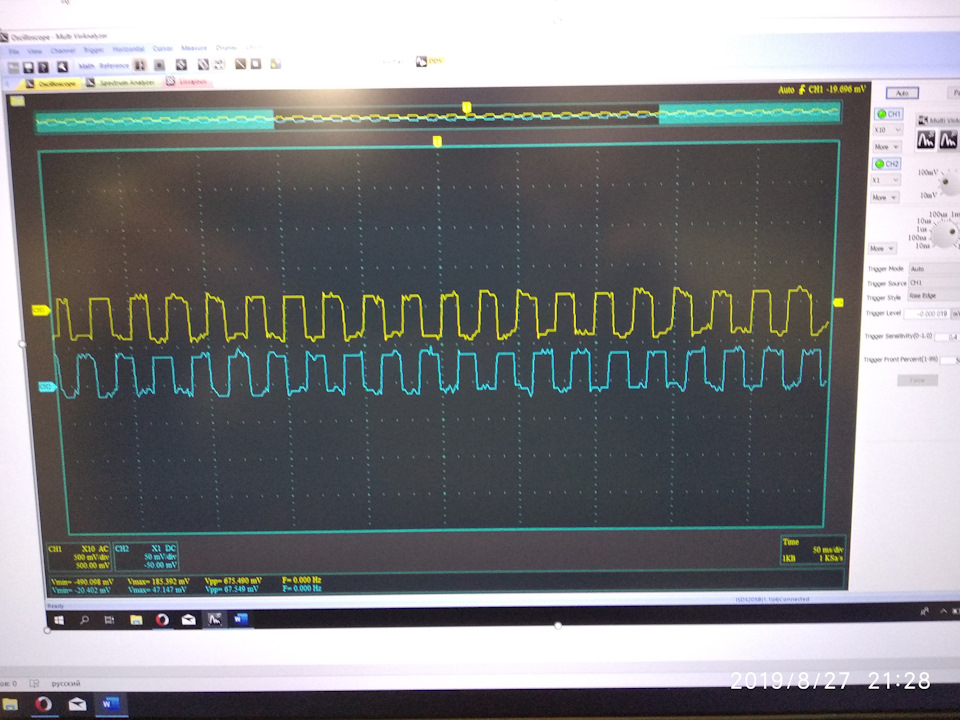Open the Trigger menu
The image size is (960, 720).
(x=94, y=50)
